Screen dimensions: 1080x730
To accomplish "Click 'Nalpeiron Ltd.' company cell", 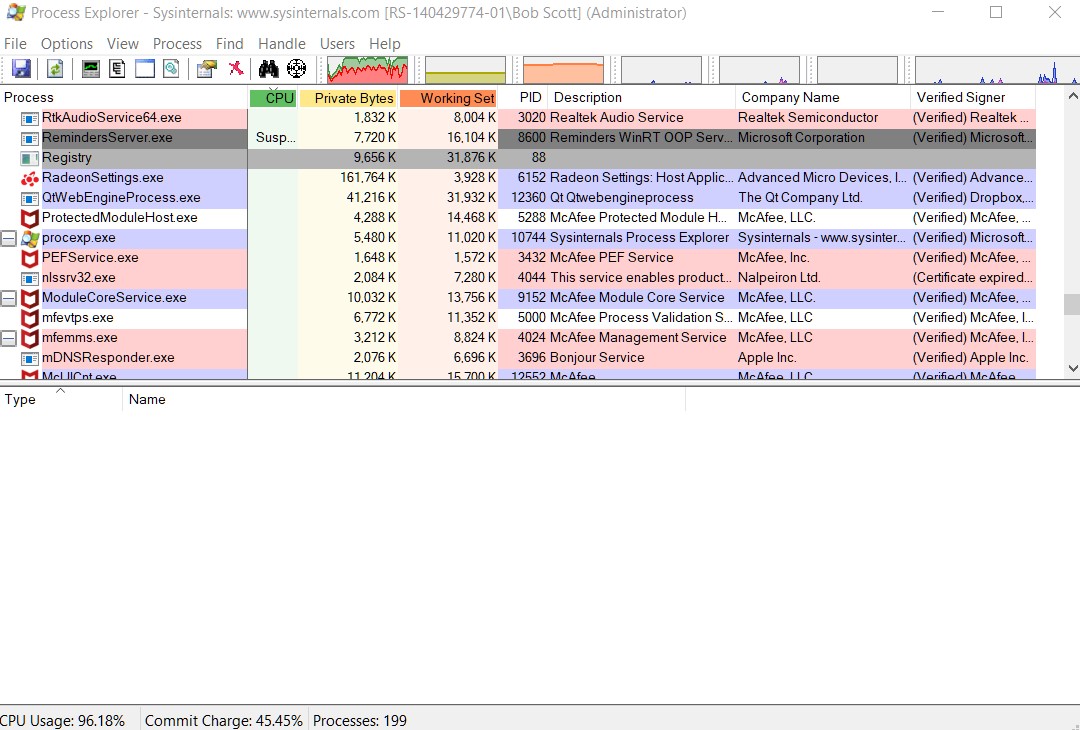I will pyautogui.click(x=779, y=278).
